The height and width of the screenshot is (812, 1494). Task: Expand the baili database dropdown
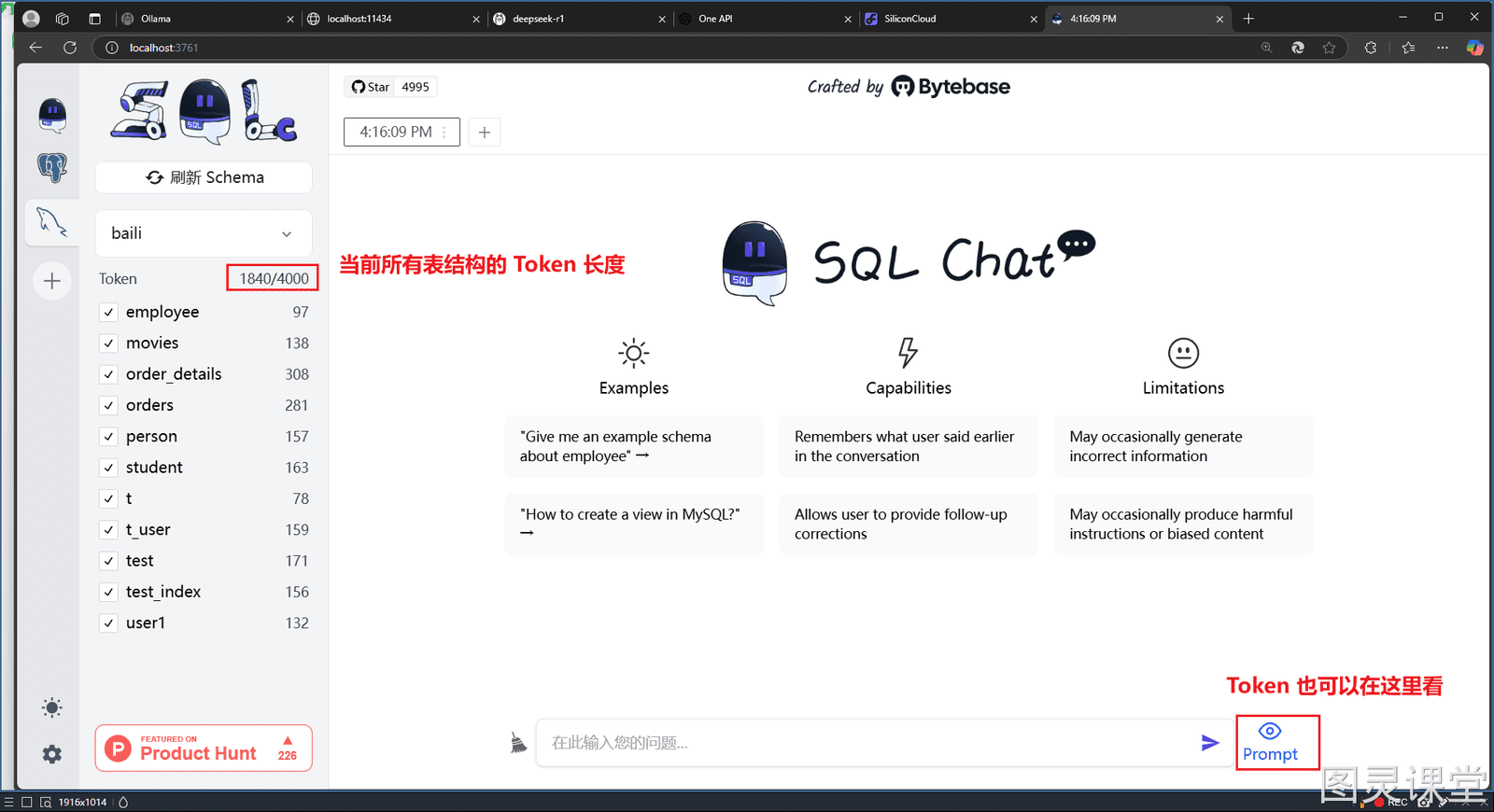(x=204, y=233)
